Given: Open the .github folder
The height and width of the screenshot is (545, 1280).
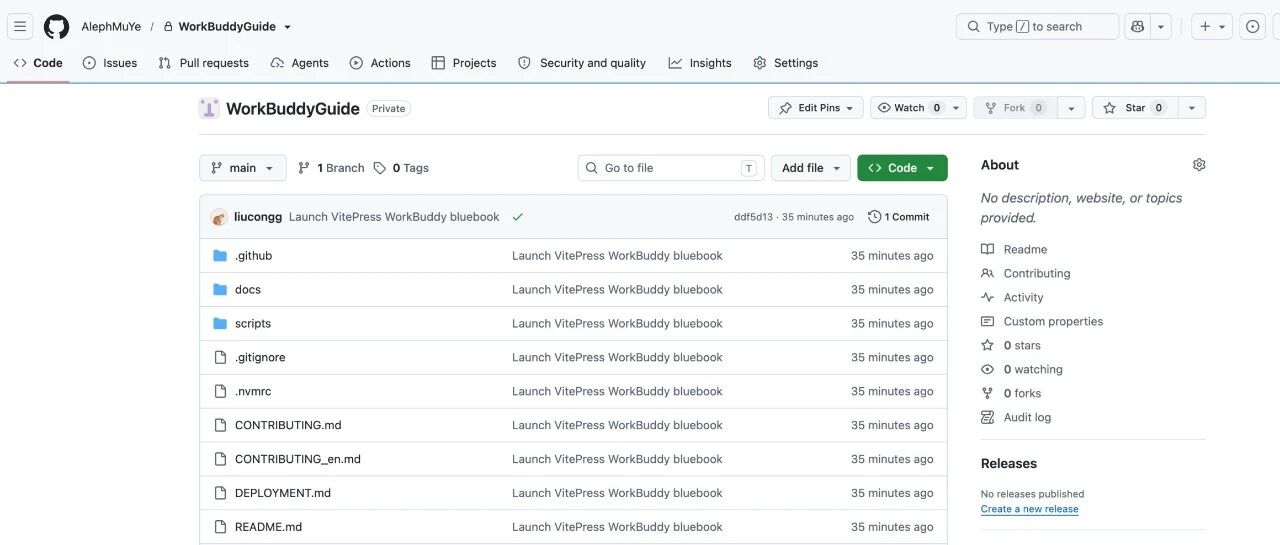Looking at the screenshot, I should (254, 256).
